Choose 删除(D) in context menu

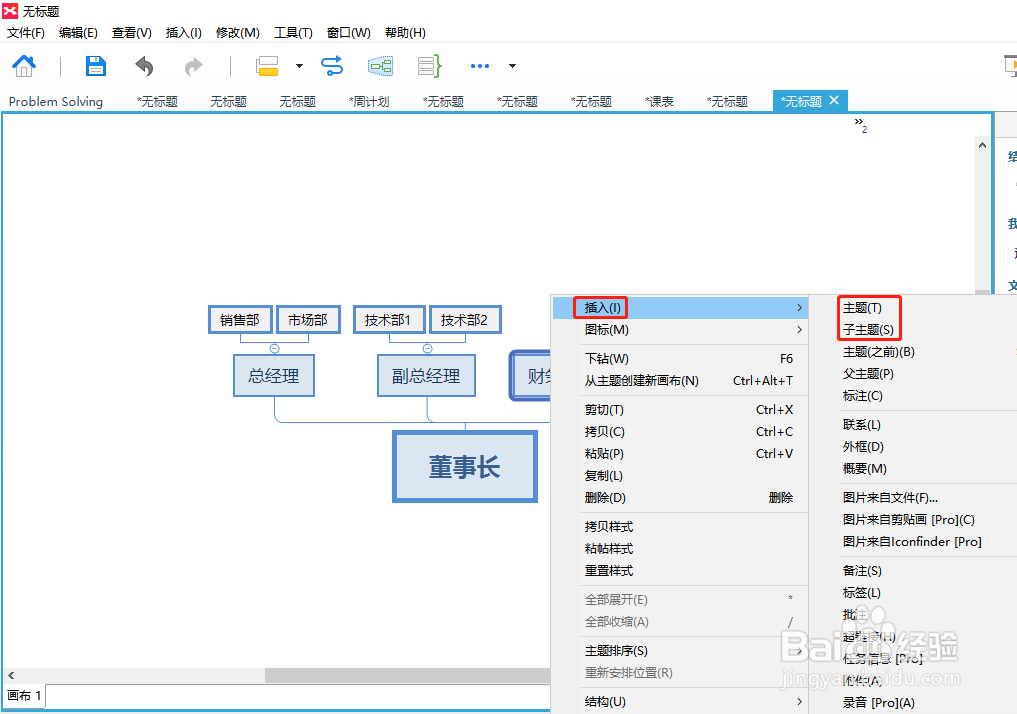pyautogui.click(x=680, y=498)
